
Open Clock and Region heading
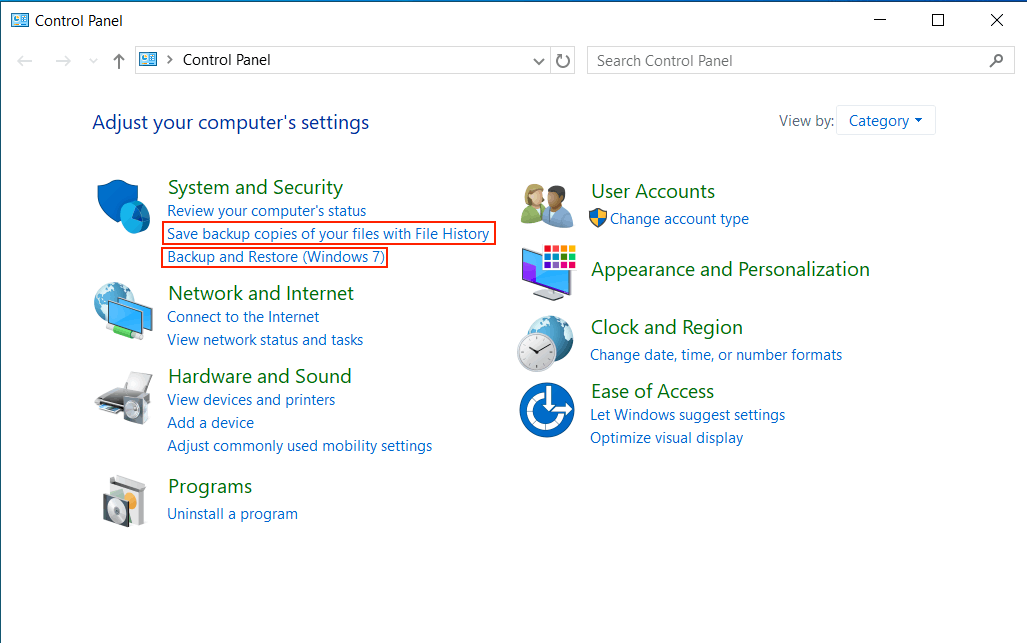667,327
